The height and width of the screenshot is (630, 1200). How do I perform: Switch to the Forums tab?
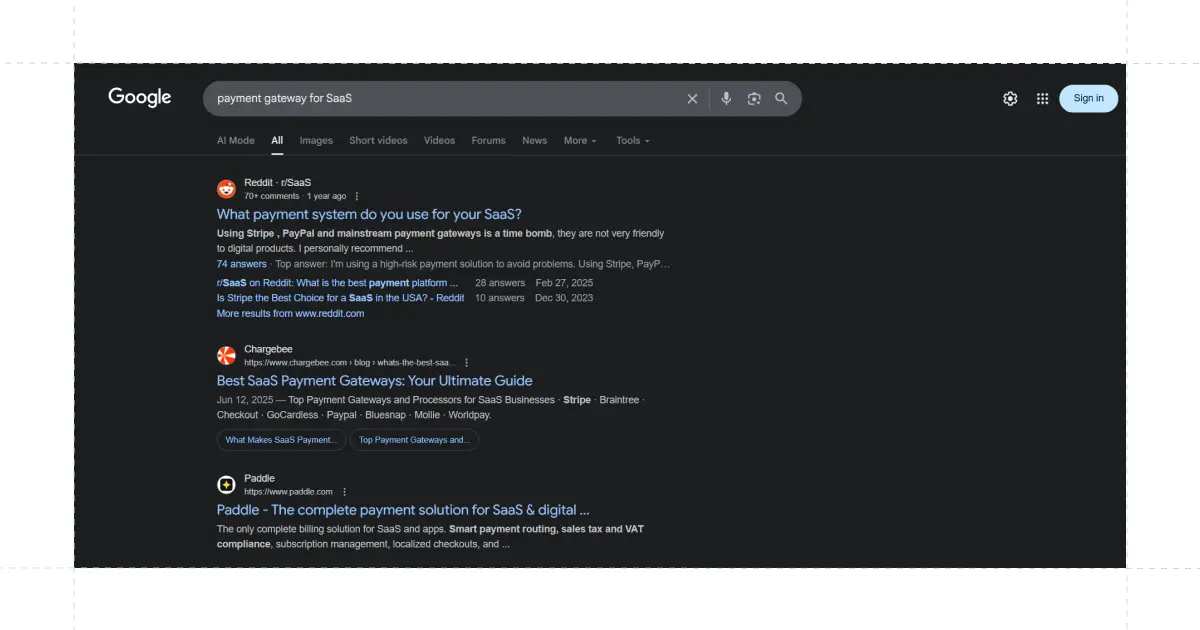(x=488, y=140)
